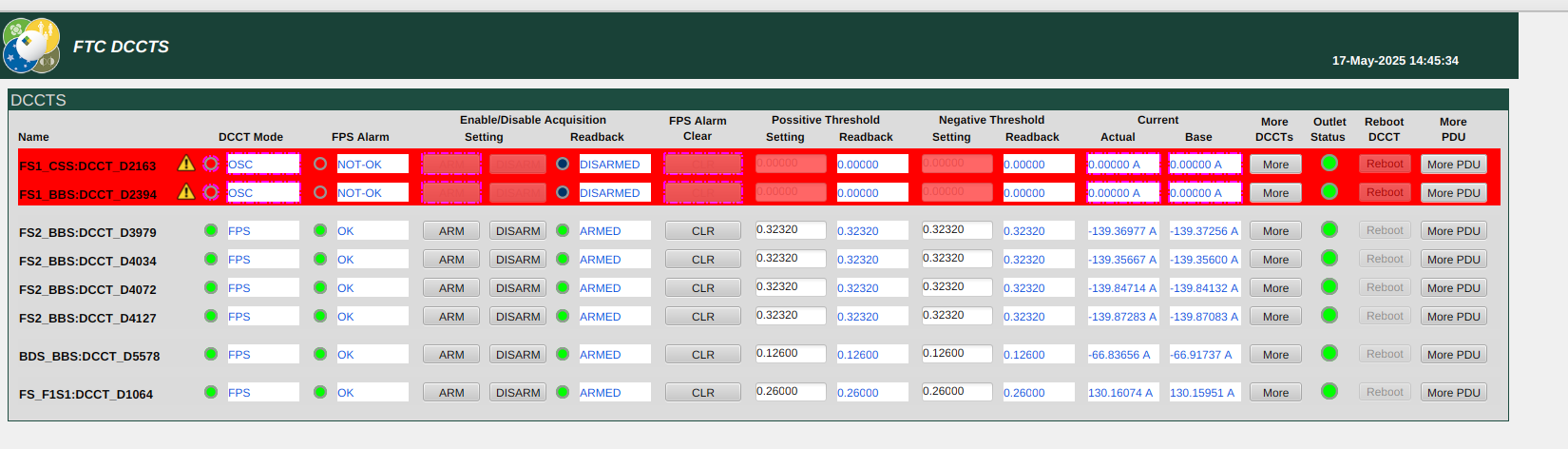This screenshot has width=1568, height=449.
Task: Click green outlet status LED for FS2_BBS:DCCT_D3979
Action: click(1329, 229)
